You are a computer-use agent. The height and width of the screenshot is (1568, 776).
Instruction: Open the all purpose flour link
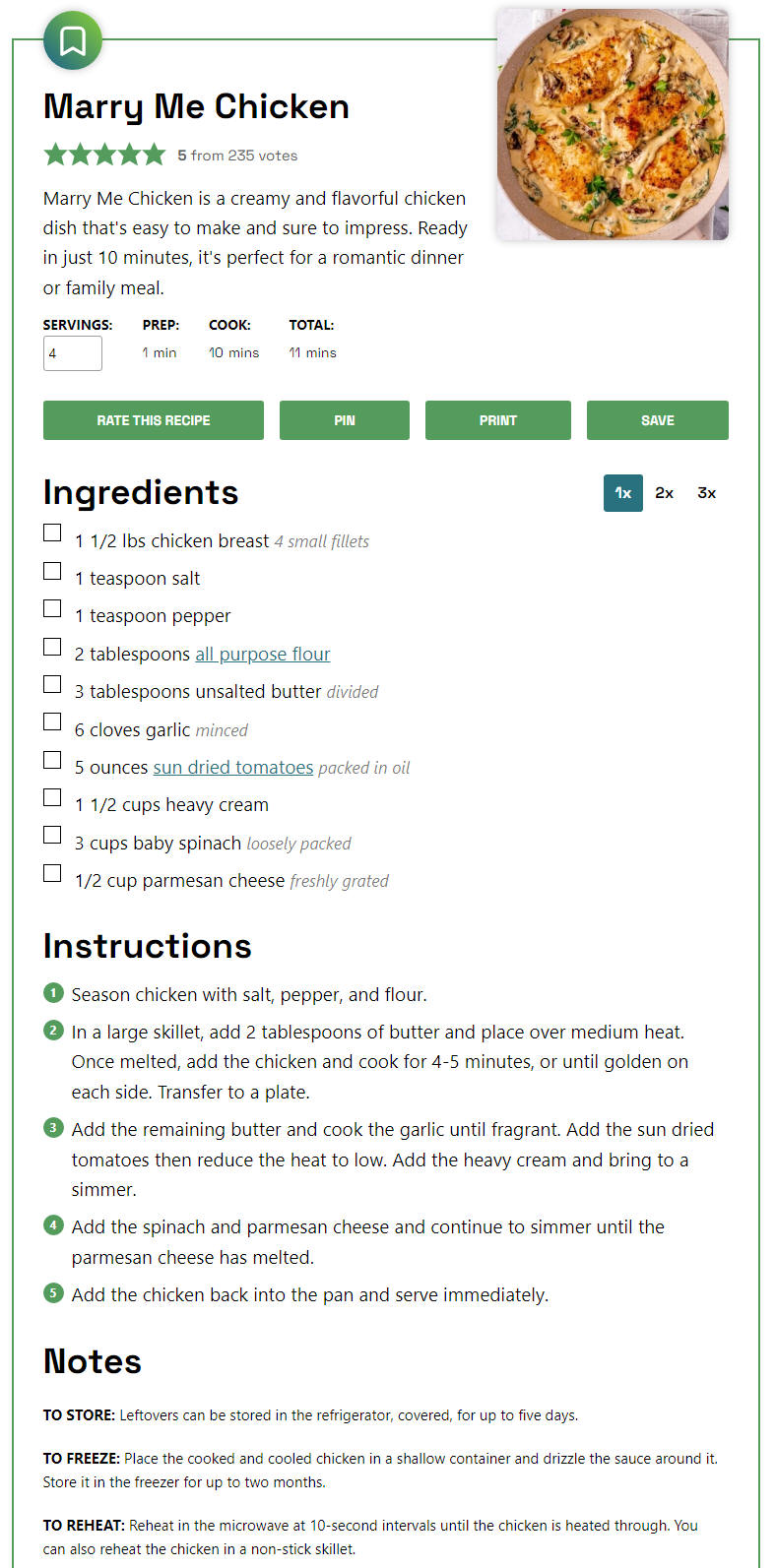pos(263,655)
